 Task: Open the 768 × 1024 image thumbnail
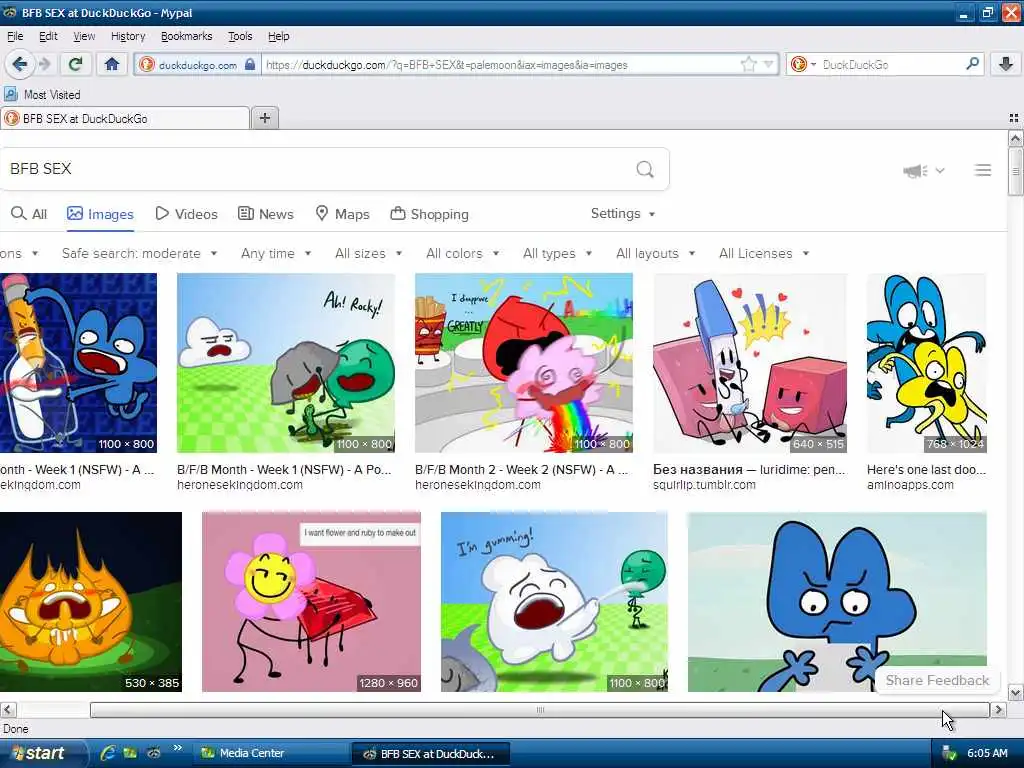926,363
